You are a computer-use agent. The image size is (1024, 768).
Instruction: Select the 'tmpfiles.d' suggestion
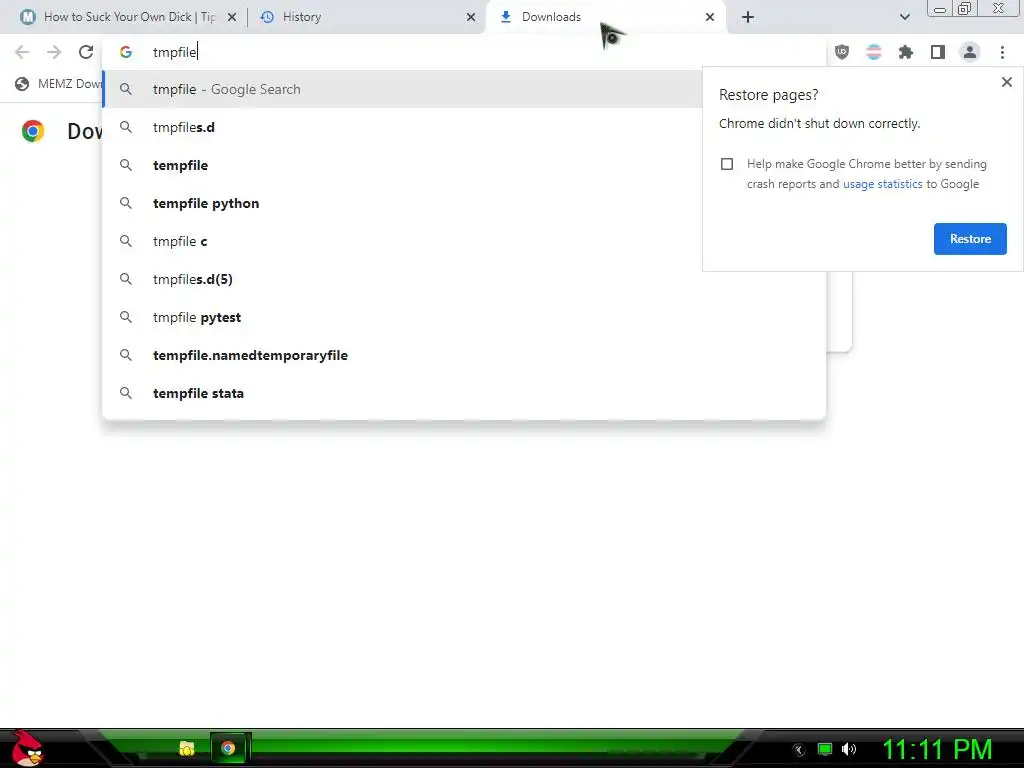(x=402, y=127)
